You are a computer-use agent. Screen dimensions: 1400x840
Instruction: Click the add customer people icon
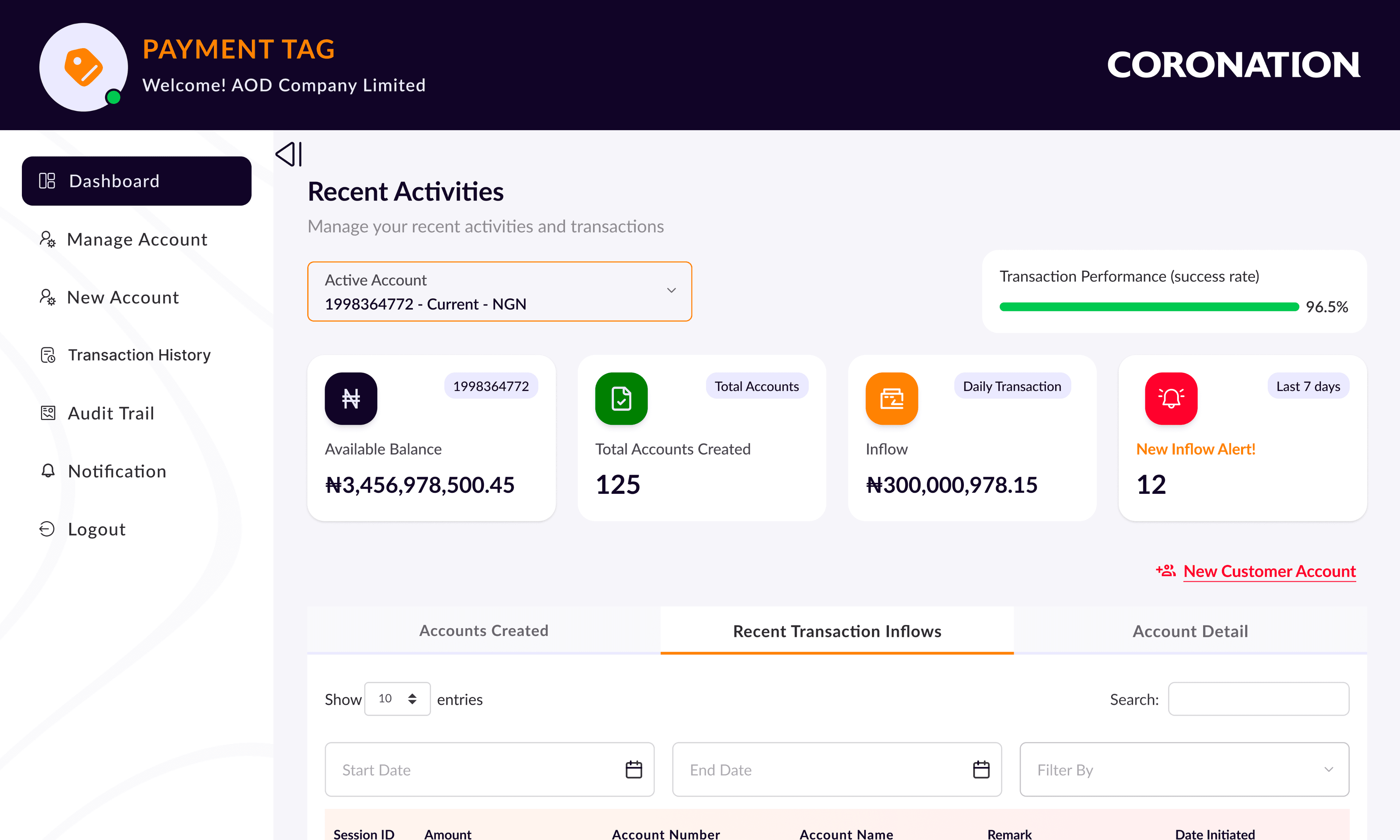(1166, 571)
